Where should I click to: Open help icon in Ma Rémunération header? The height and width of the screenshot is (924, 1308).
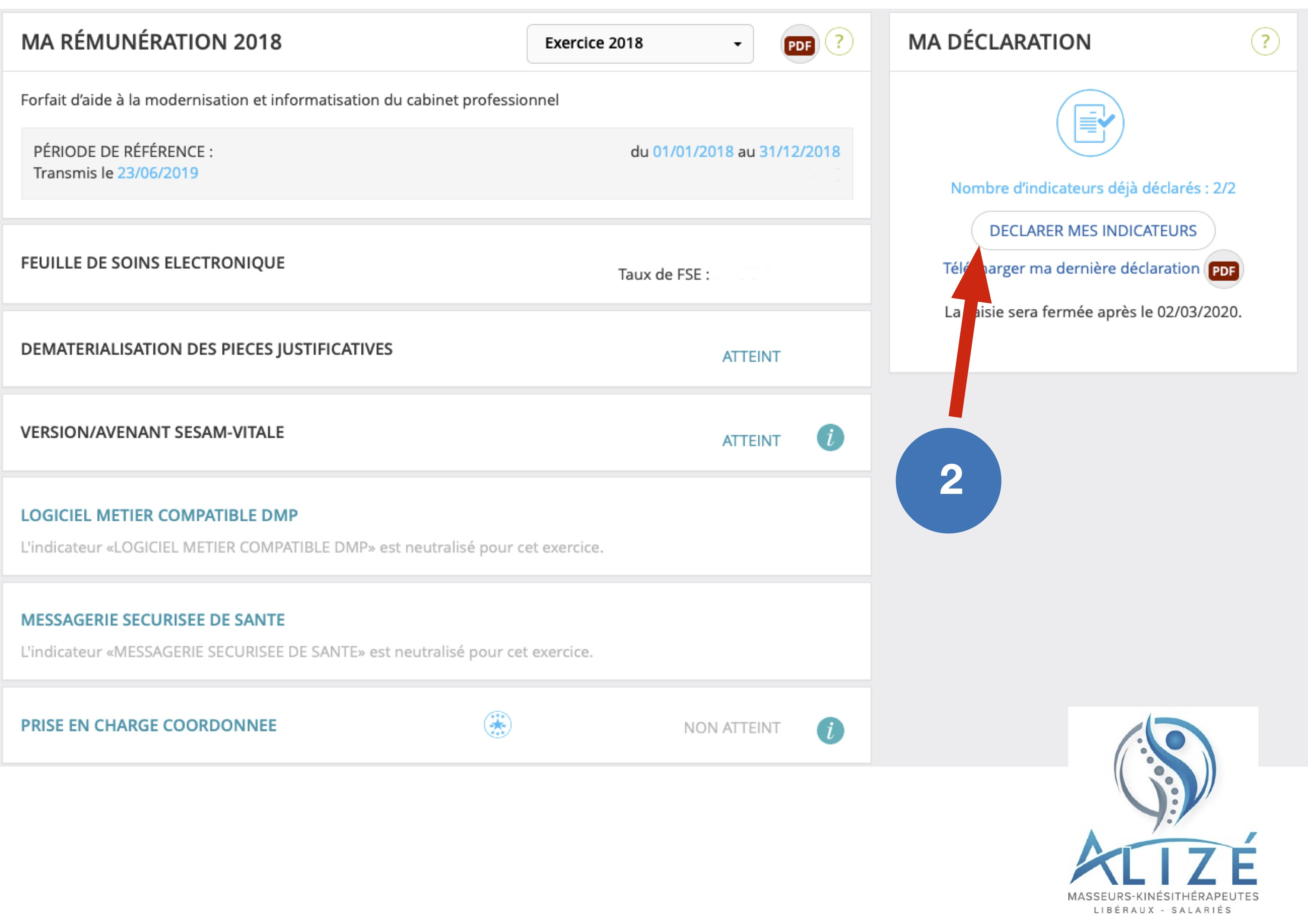(x=839, y=42)
